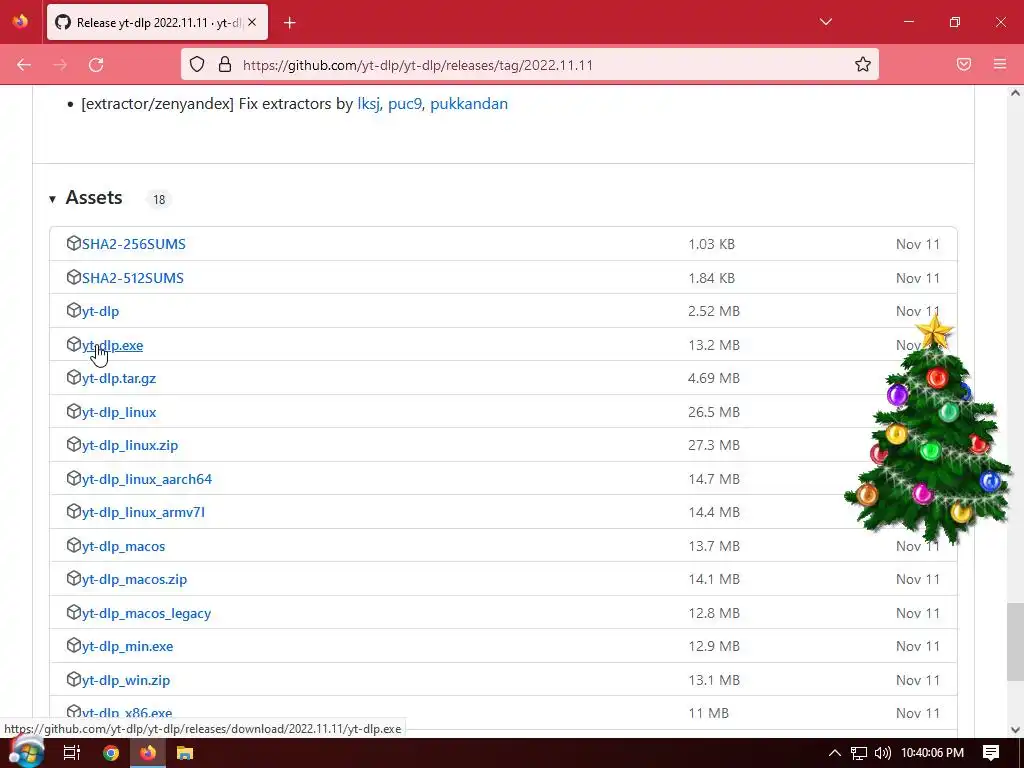Click the package icon beside yt-dlp_win.zip
Screen dimensions: 1024x768
tap(73, 679)
